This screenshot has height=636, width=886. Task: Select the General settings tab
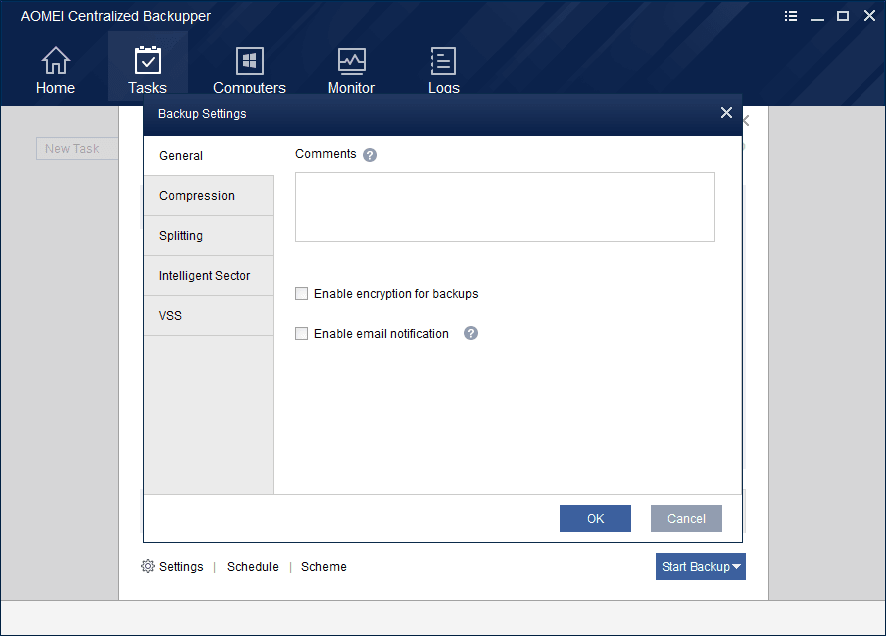click(x=209, y=156)
